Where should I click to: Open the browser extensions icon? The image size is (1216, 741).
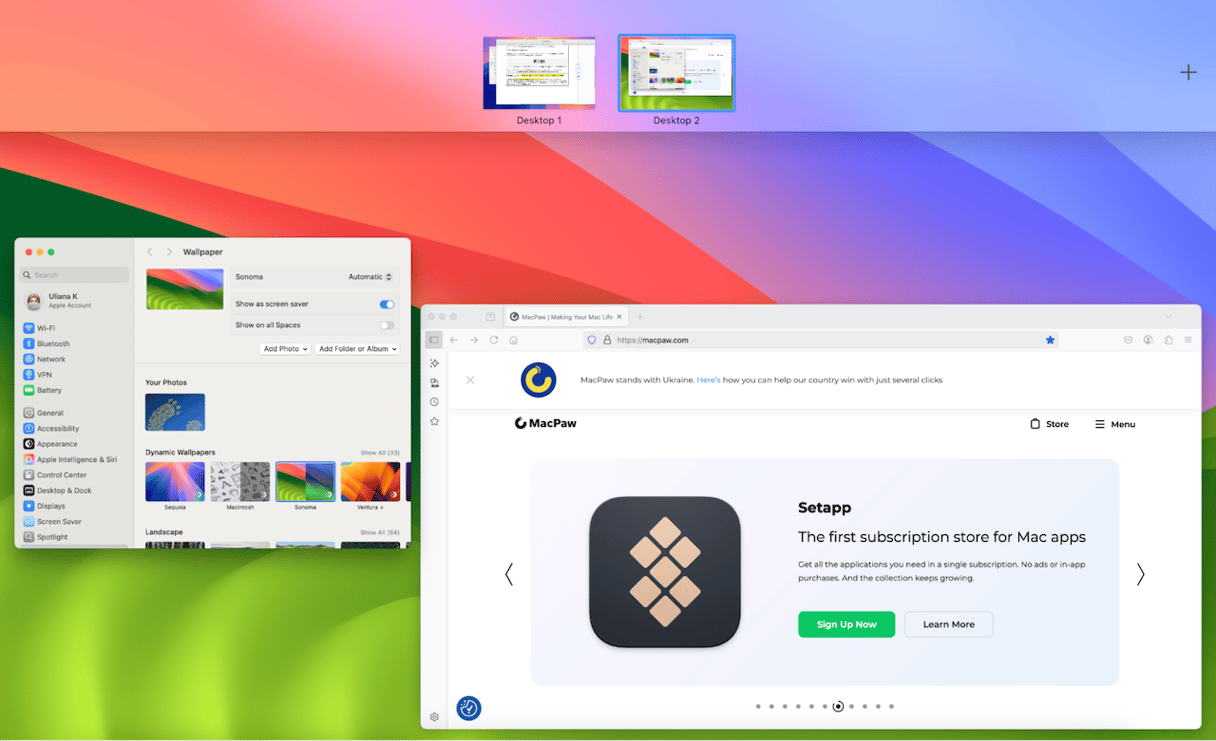(x=1168, y=340)
